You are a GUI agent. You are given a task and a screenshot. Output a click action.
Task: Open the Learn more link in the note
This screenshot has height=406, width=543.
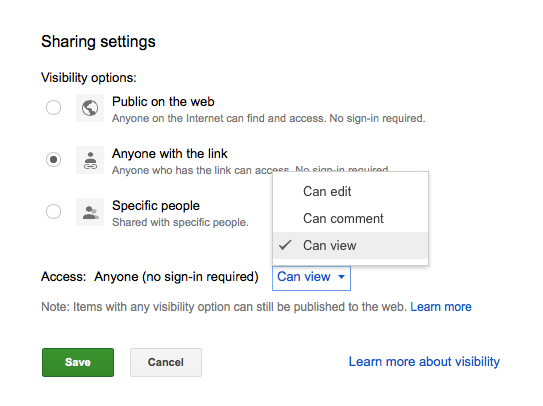pyautogui.click(x=441, y=307)
